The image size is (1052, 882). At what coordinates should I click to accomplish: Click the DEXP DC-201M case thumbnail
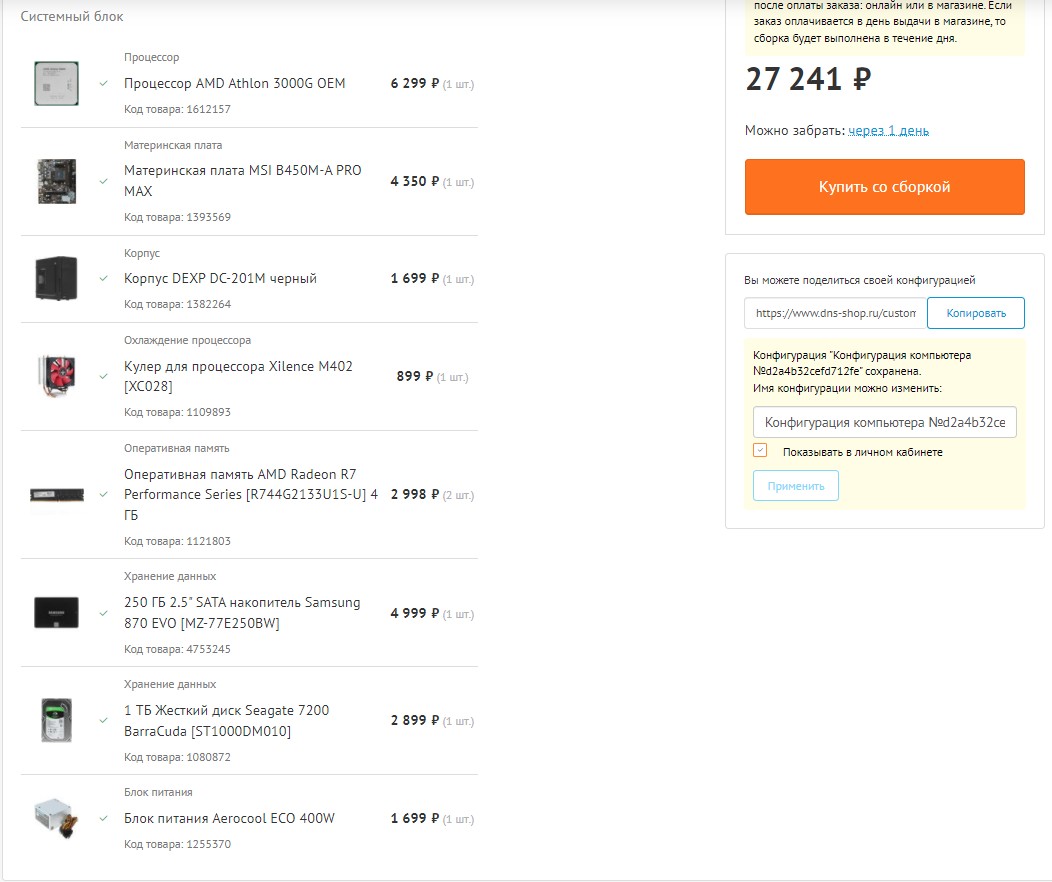coord(56,278)
